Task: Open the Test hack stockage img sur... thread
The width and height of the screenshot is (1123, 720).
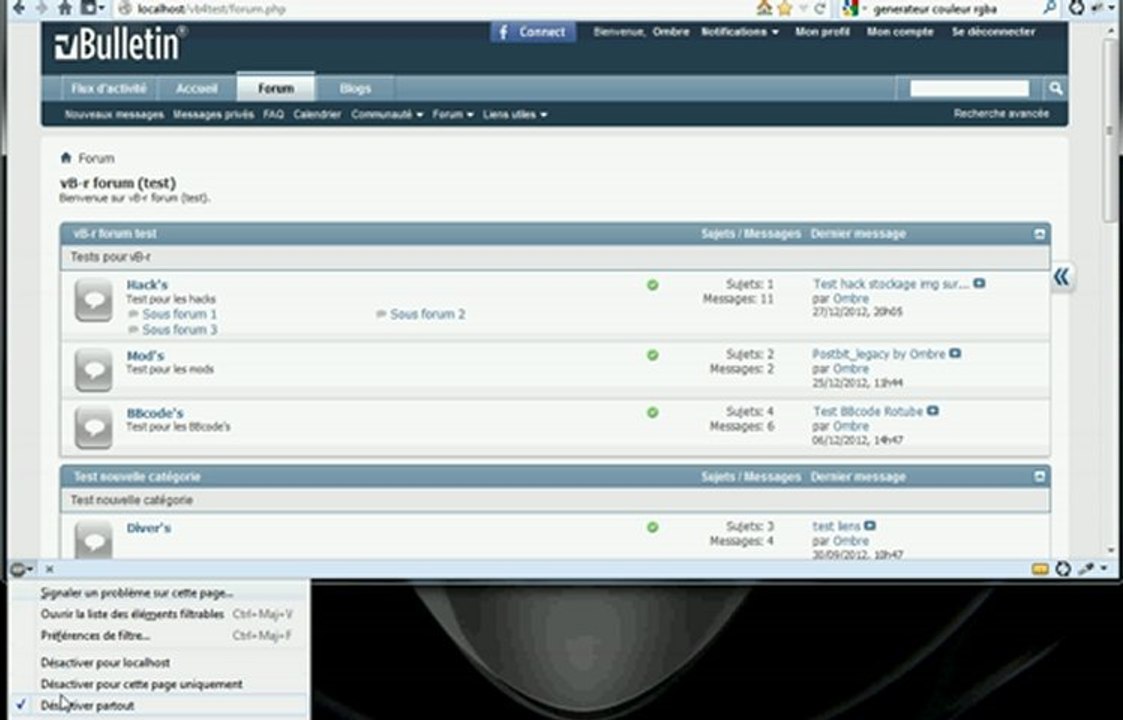Action: 891,284
